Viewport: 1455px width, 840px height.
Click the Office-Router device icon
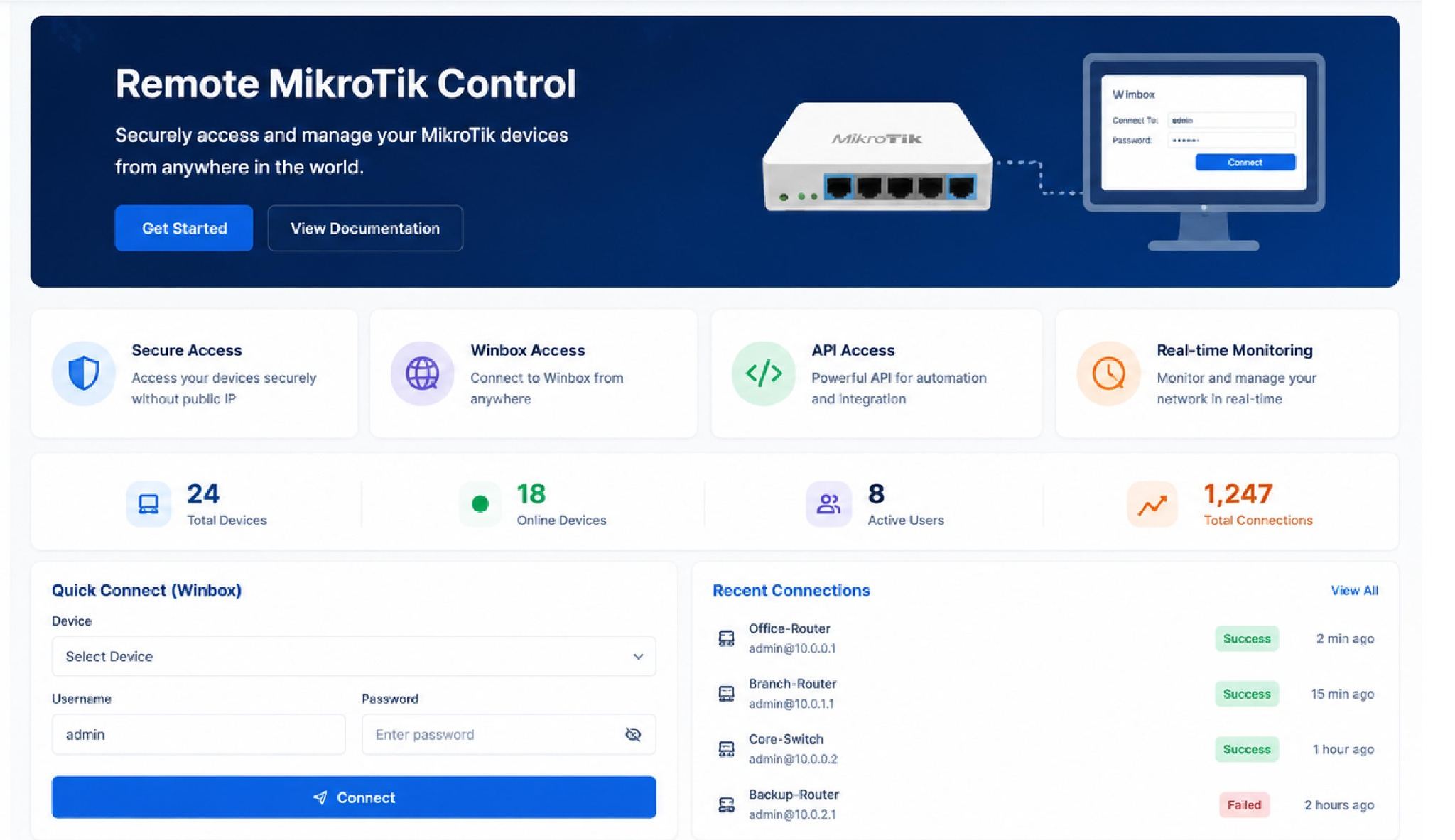(x=726, y=638)
